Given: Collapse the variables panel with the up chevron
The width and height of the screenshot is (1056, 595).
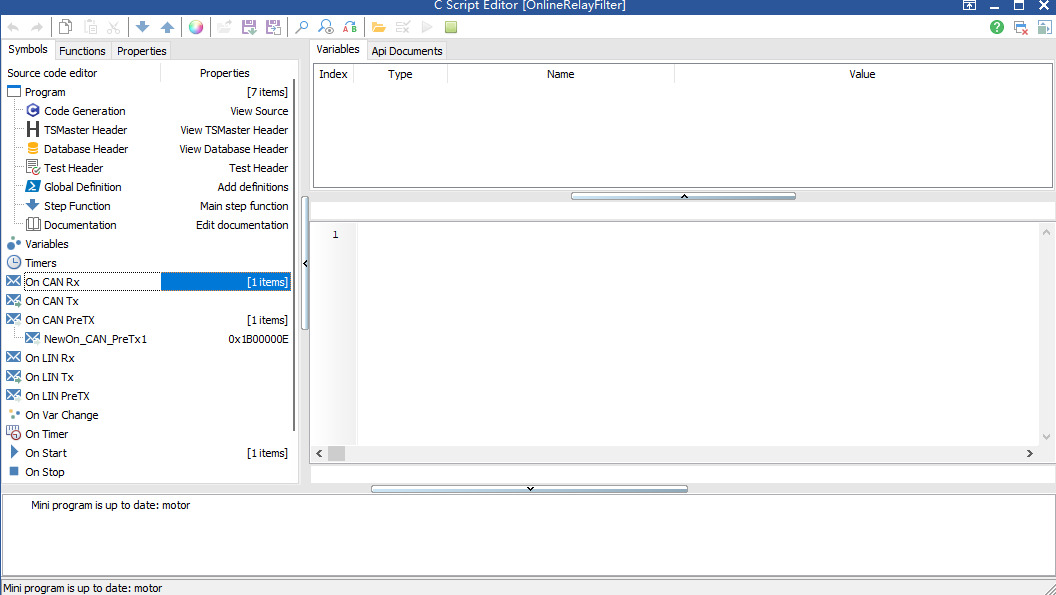Looking at the screenshot, I should point(684,196).
